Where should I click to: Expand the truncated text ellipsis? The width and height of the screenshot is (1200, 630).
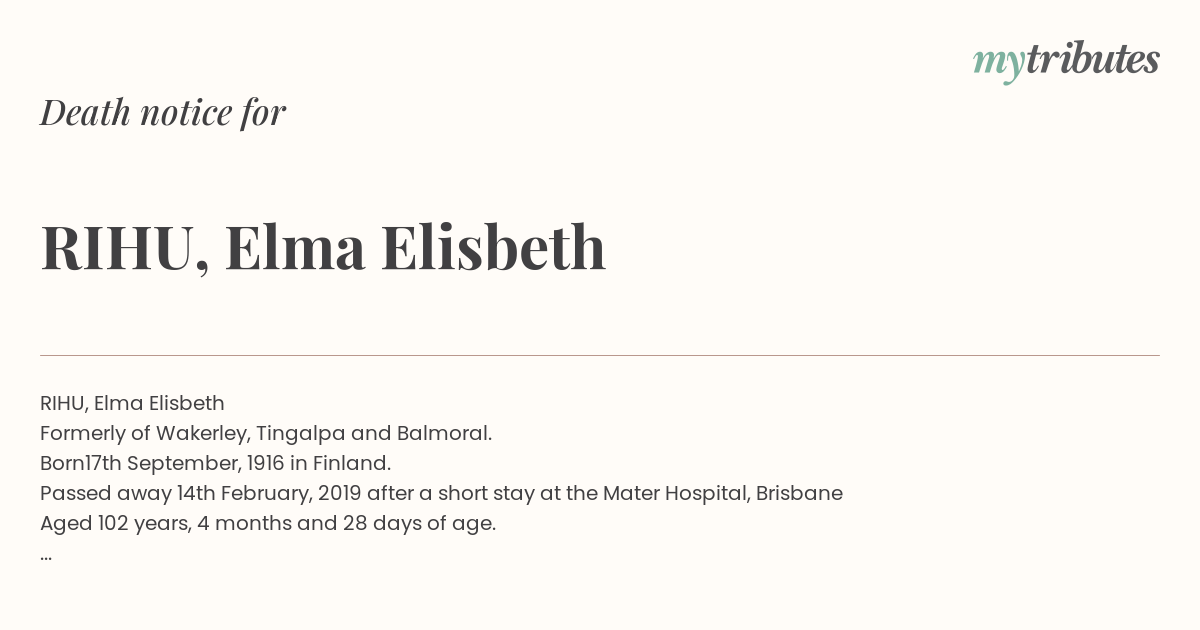[46, 556]
